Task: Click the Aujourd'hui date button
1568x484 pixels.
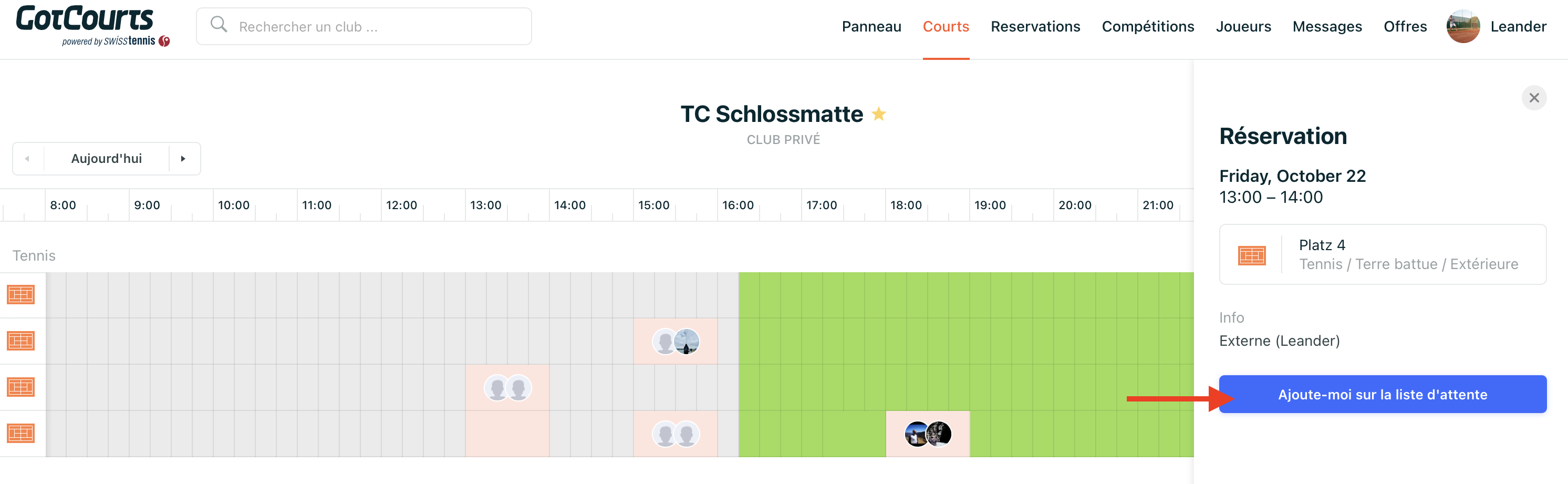Action: click(107, 159)
